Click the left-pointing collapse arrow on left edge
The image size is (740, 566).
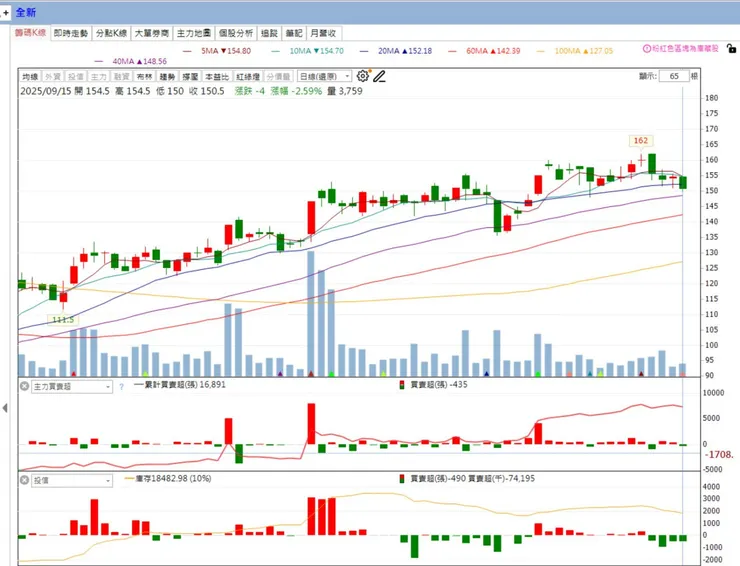tap(5, 408)
